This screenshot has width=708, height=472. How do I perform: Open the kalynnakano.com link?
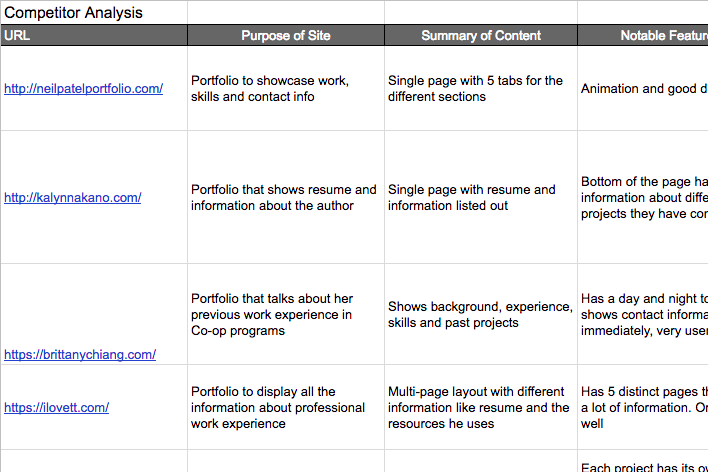73,198
